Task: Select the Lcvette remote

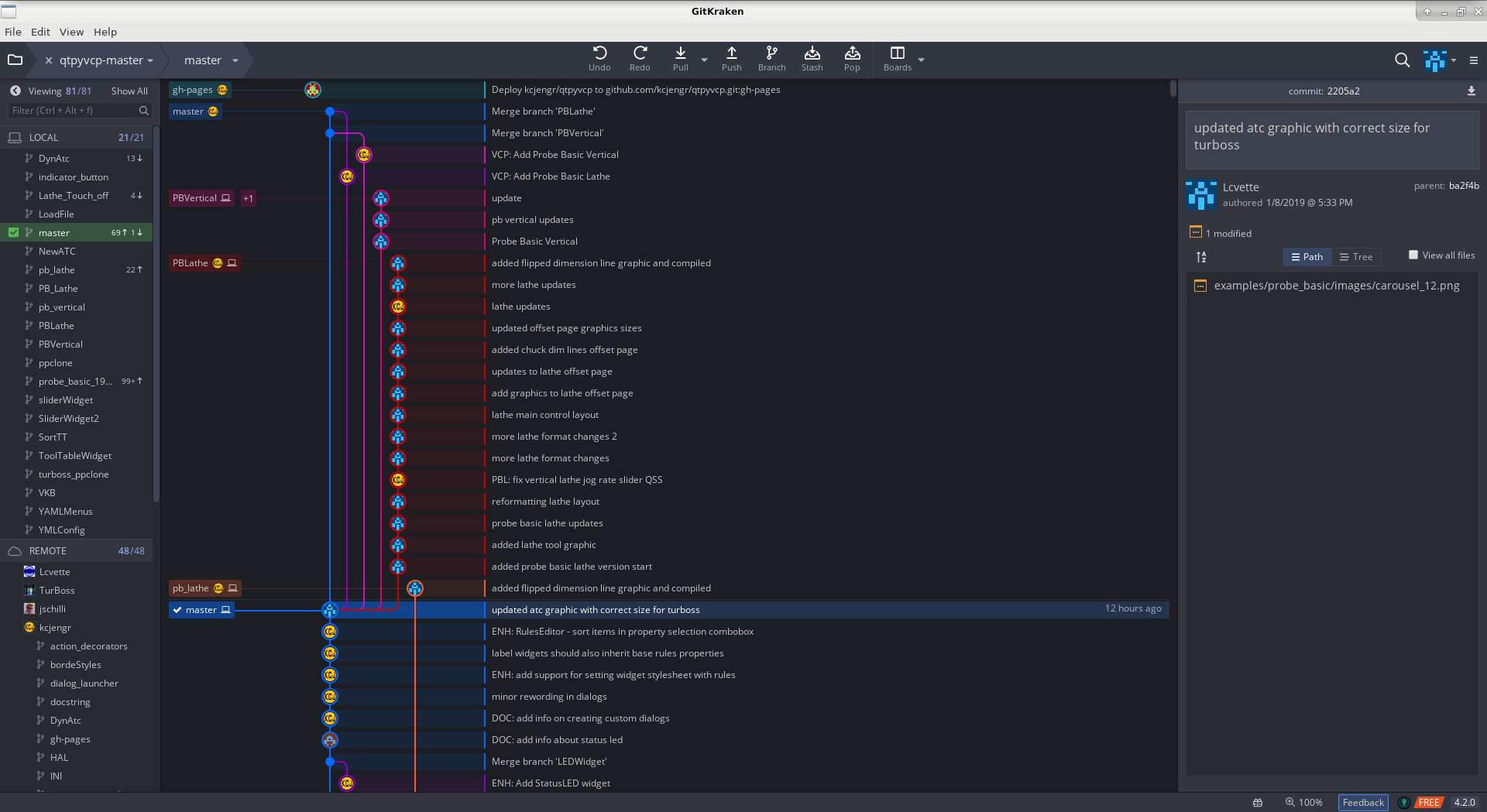Action: (x=54, y=572)
